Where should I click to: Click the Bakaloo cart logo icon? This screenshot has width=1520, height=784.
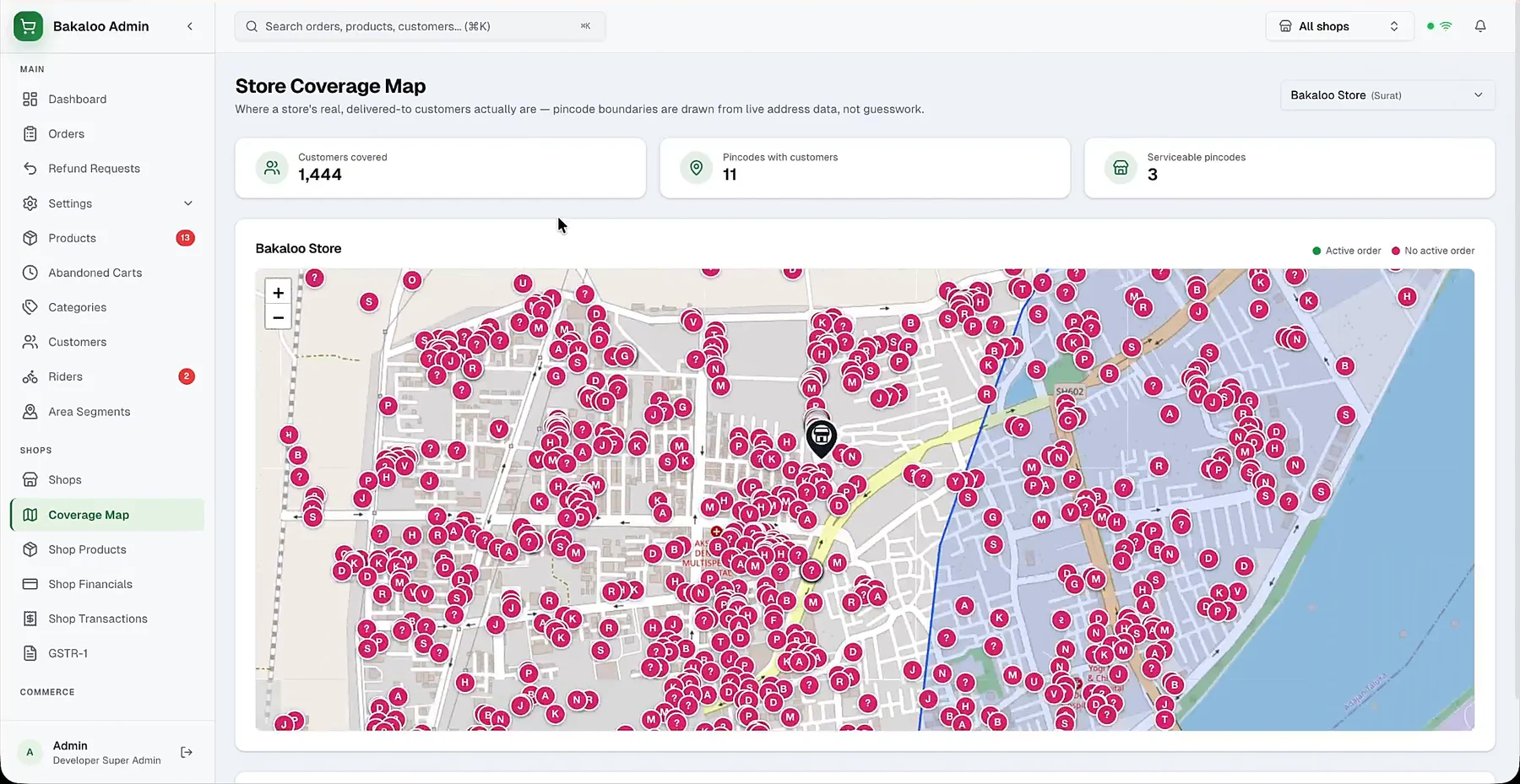click(x=28, y=26)
